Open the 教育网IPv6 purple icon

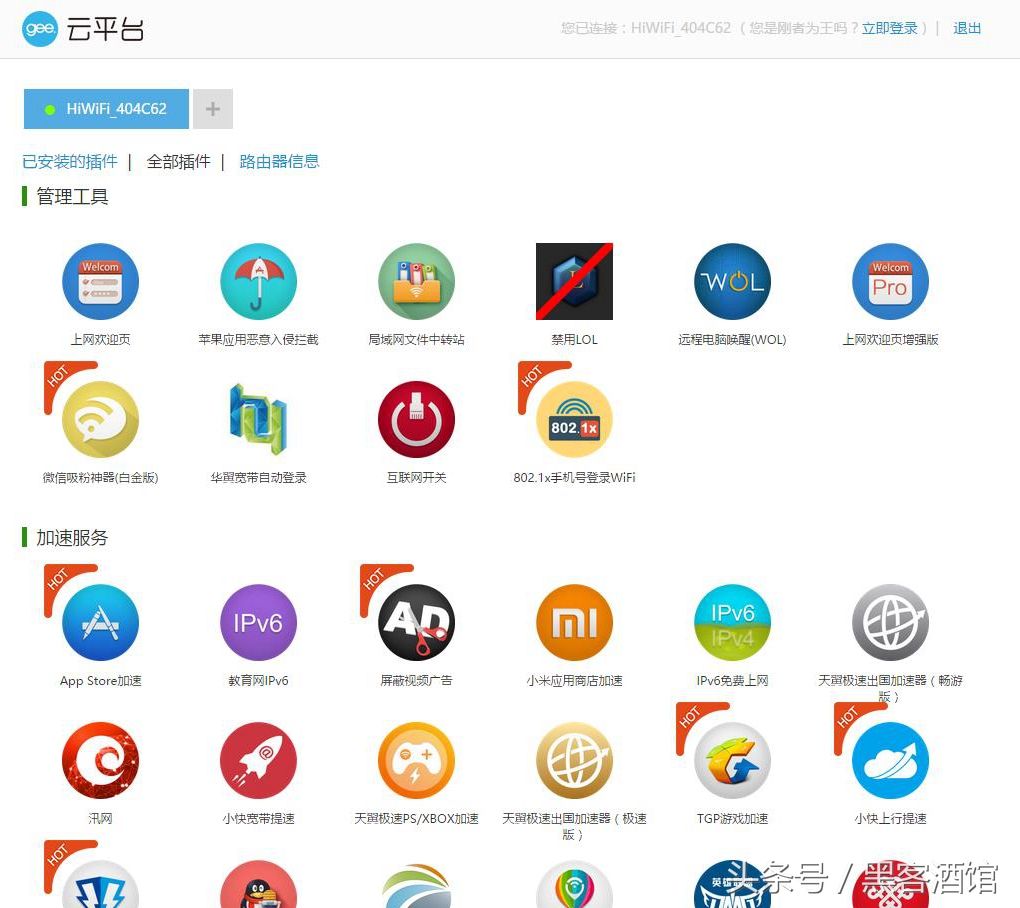258,622
